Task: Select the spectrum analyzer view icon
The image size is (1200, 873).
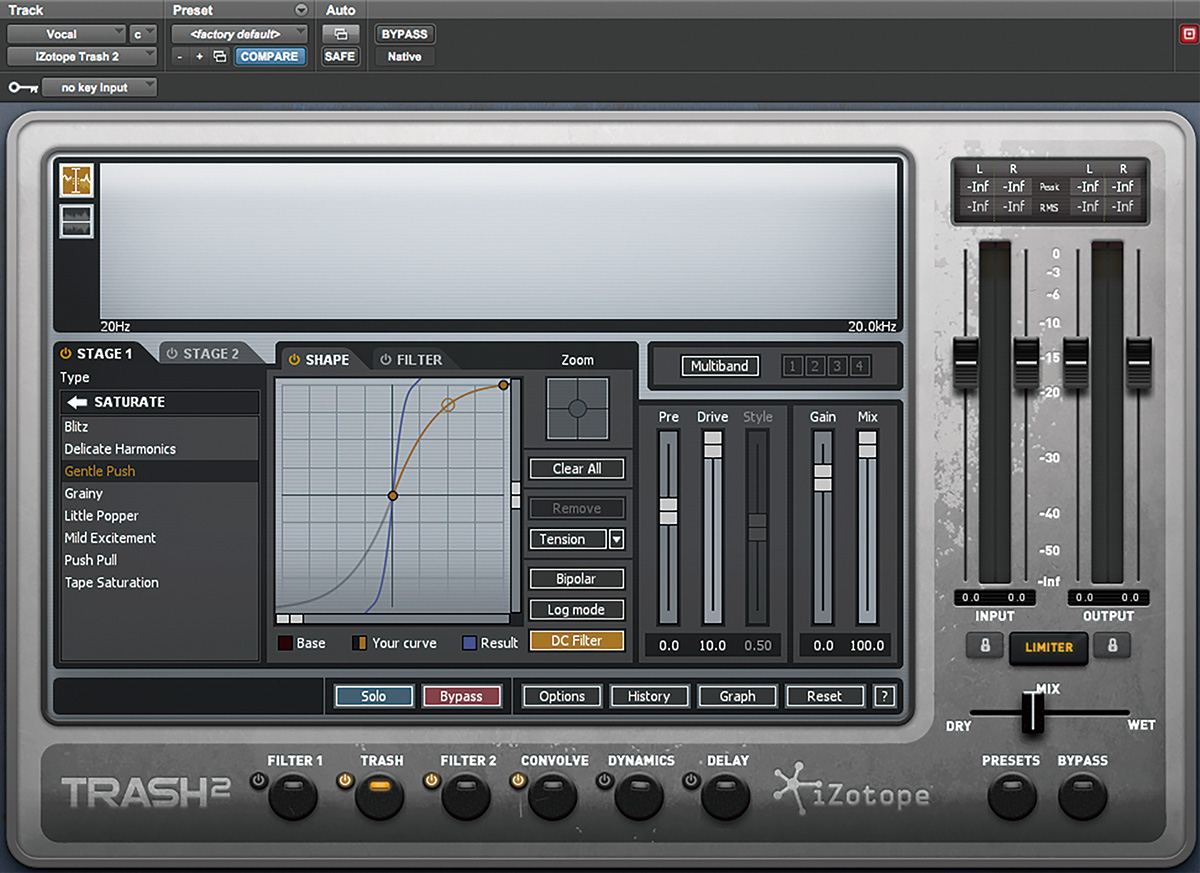Action: pos(77,181)
